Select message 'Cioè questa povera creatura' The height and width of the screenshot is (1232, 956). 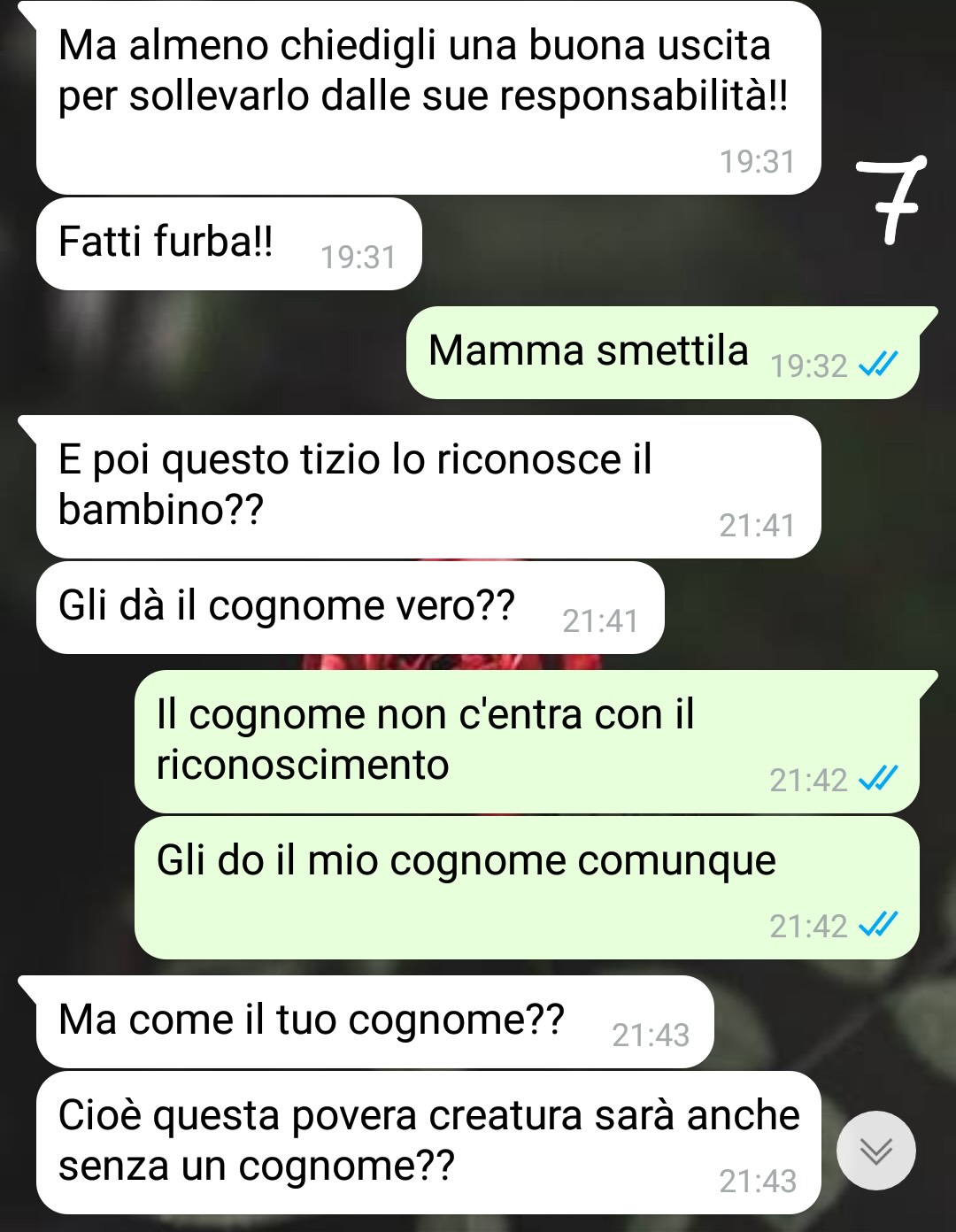428,1143
